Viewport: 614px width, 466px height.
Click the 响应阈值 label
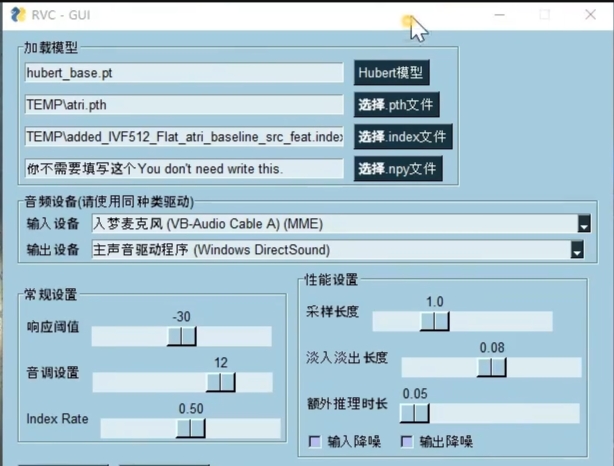tap(53, 327)
